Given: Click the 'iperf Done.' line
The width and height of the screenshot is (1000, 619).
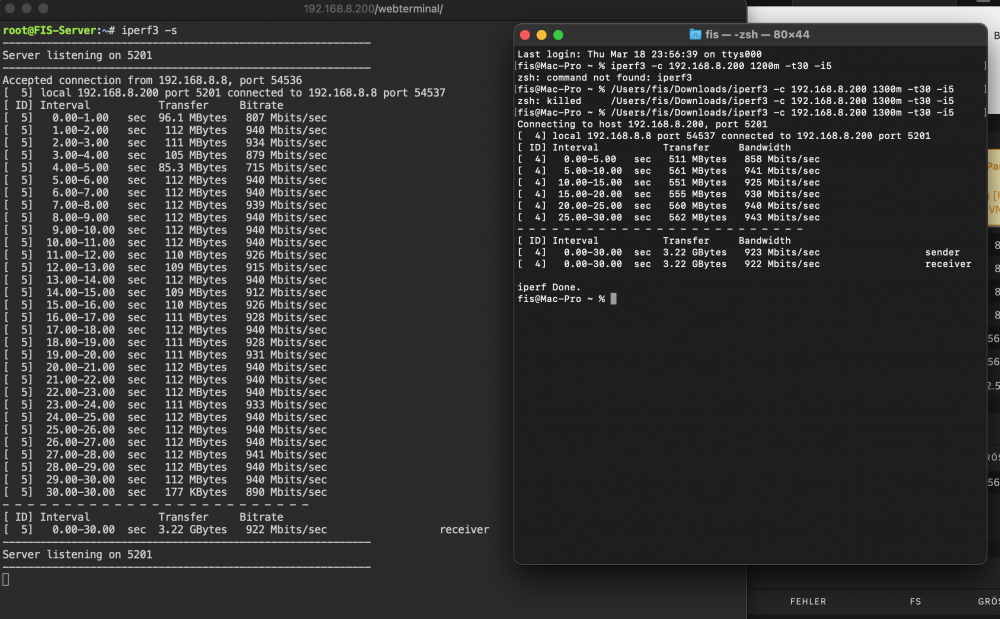Looking at the screenshot, I should [549, 288].
